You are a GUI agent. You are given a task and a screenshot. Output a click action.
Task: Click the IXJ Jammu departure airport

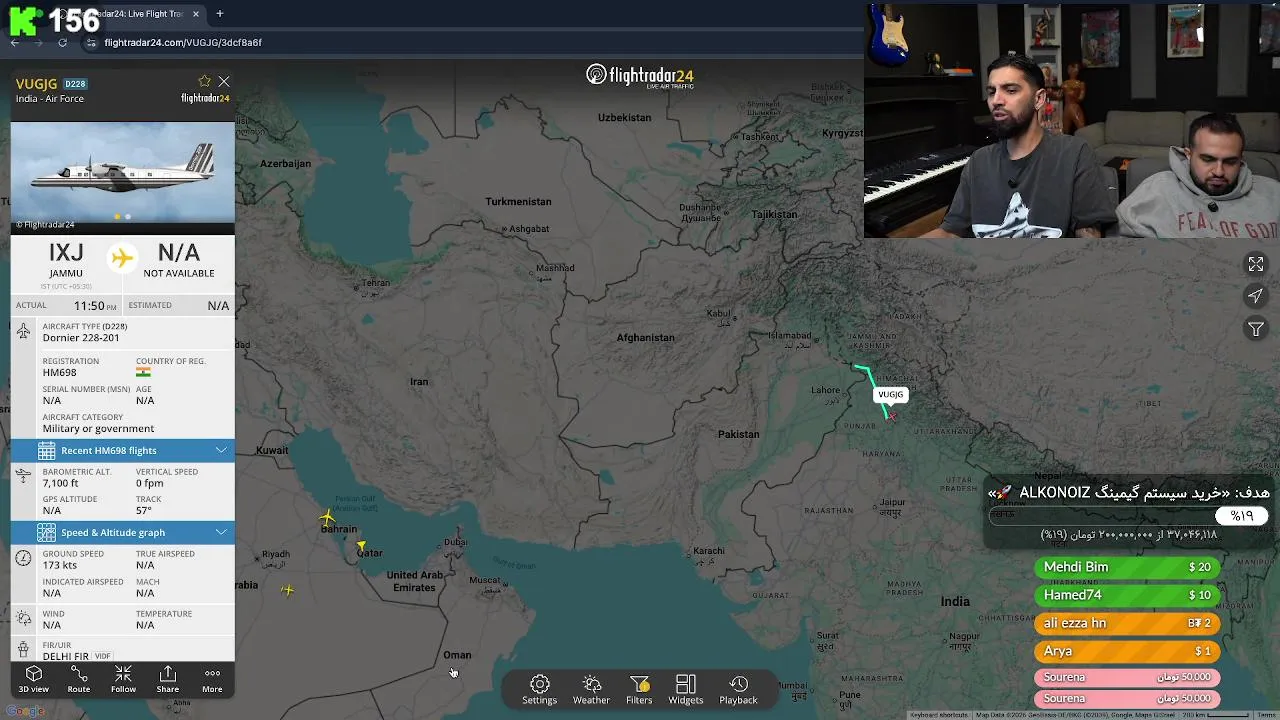pyautogui.click(x=66, y=260)
